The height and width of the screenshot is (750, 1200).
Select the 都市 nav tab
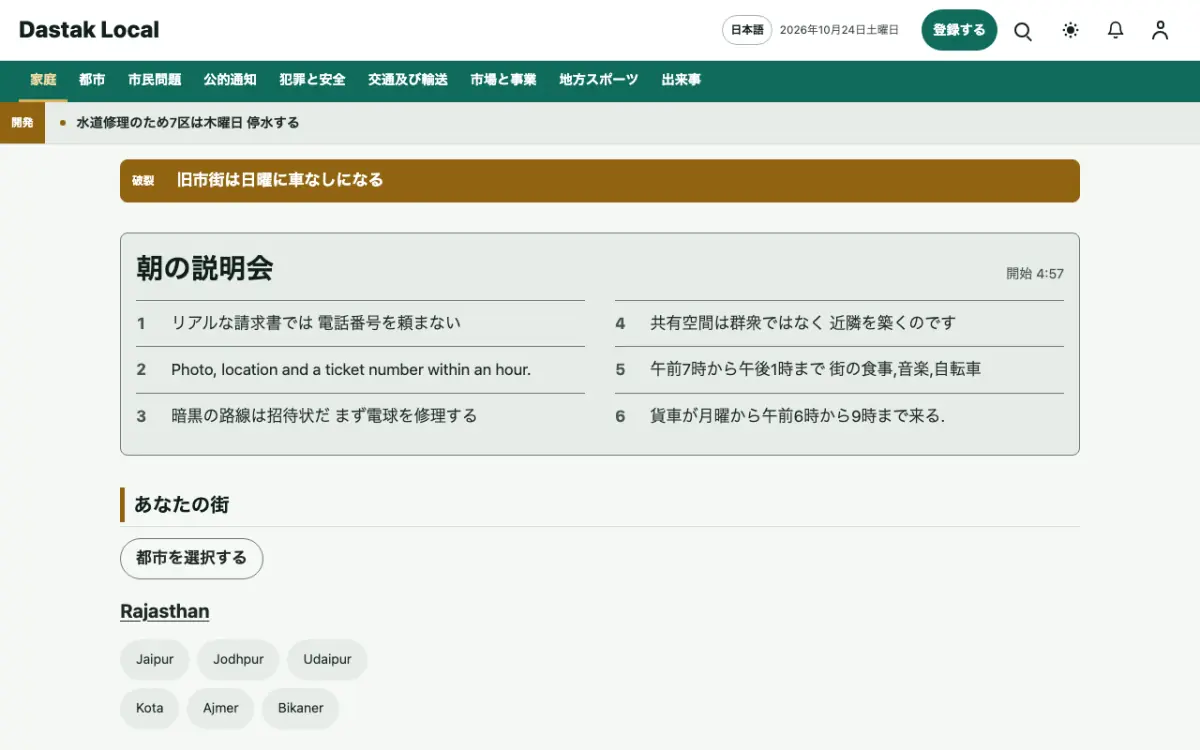pos(92,80)
